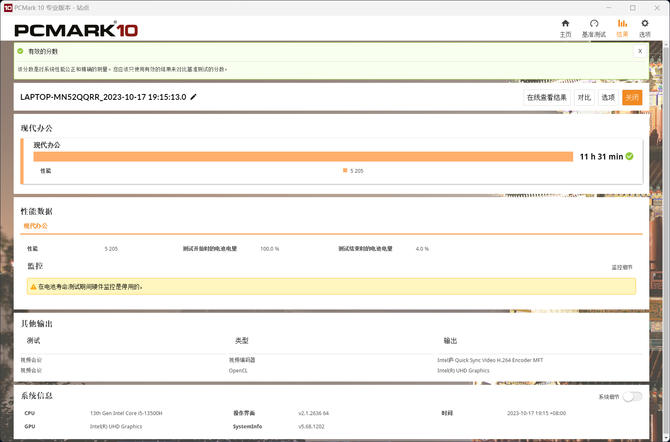Click the orange 关闭 button

[x=632, y=97]
